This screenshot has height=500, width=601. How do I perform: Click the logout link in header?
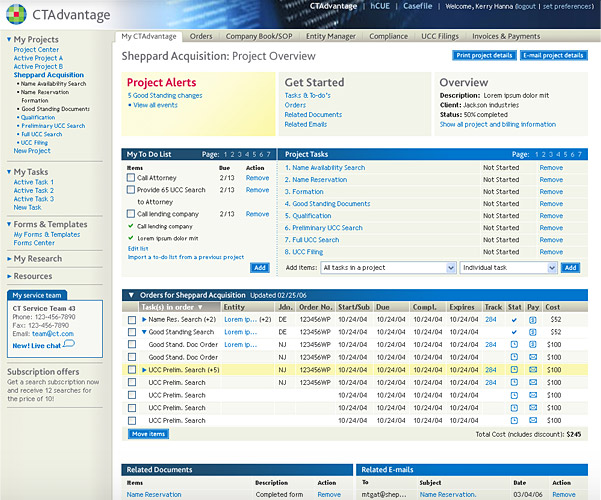click(526, 7)
